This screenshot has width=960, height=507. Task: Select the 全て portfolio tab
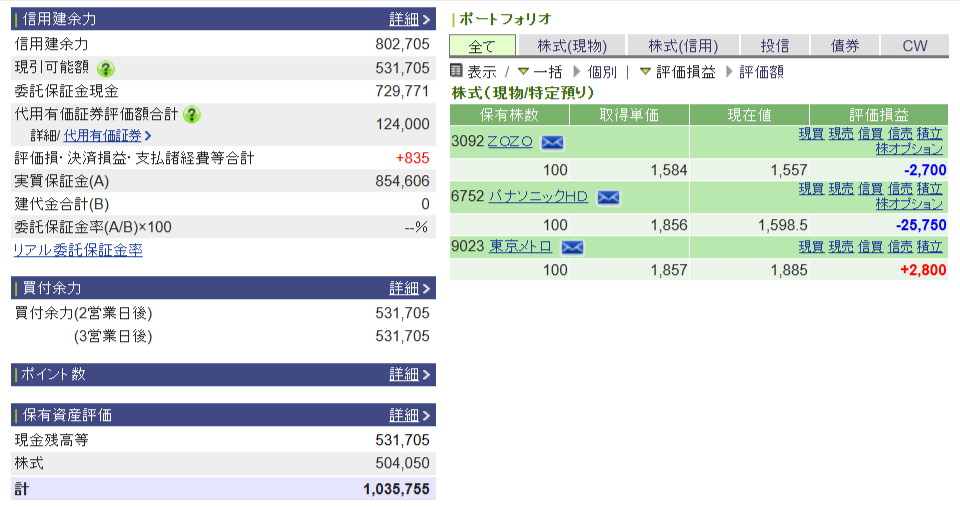tap(482, 46)
